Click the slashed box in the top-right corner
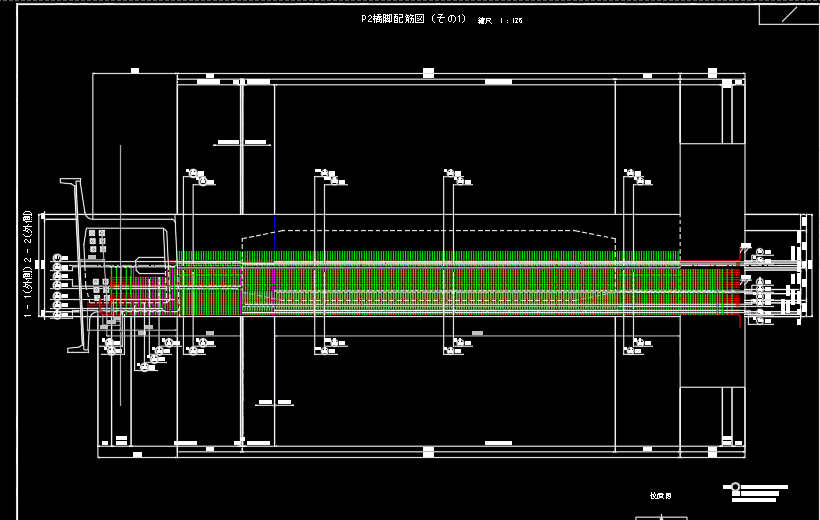 [x=788, y=14]
